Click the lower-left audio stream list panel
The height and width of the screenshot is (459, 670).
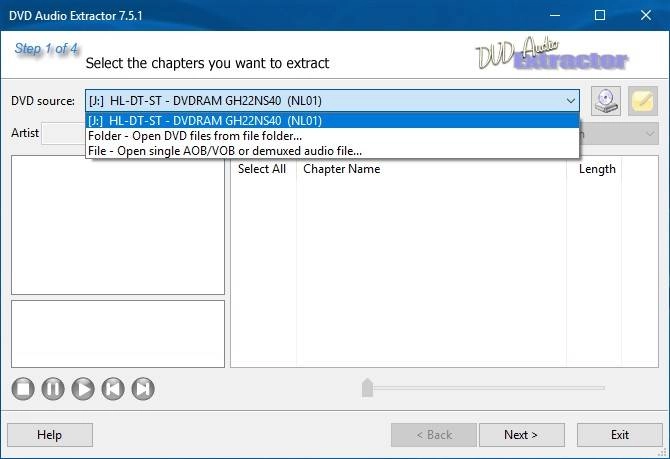pyautogui.click(x=118, y=334)
